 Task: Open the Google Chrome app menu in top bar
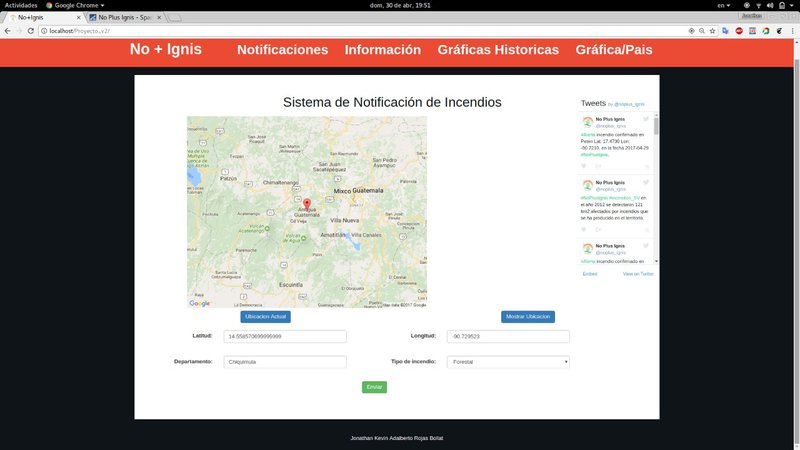point(73,5)
